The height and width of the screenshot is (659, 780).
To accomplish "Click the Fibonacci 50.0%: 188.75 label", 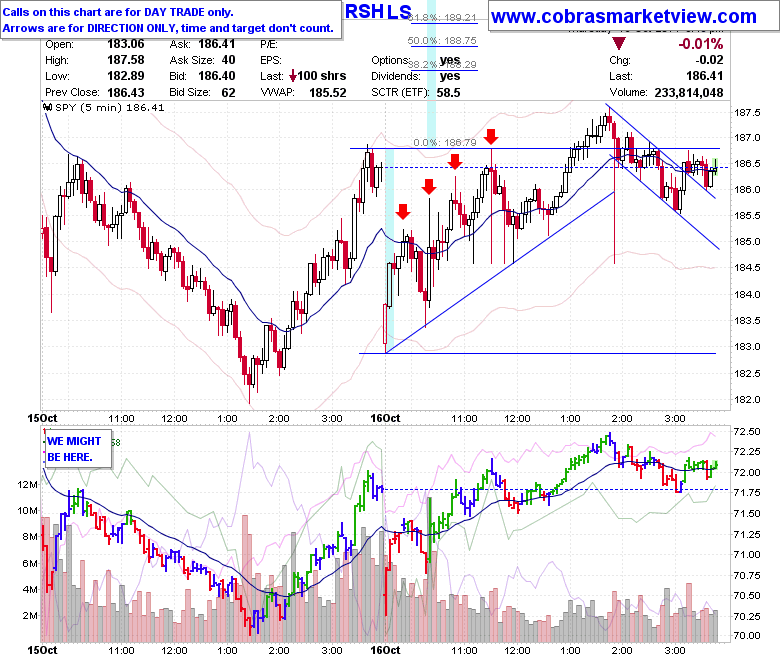I will (442, 40).
